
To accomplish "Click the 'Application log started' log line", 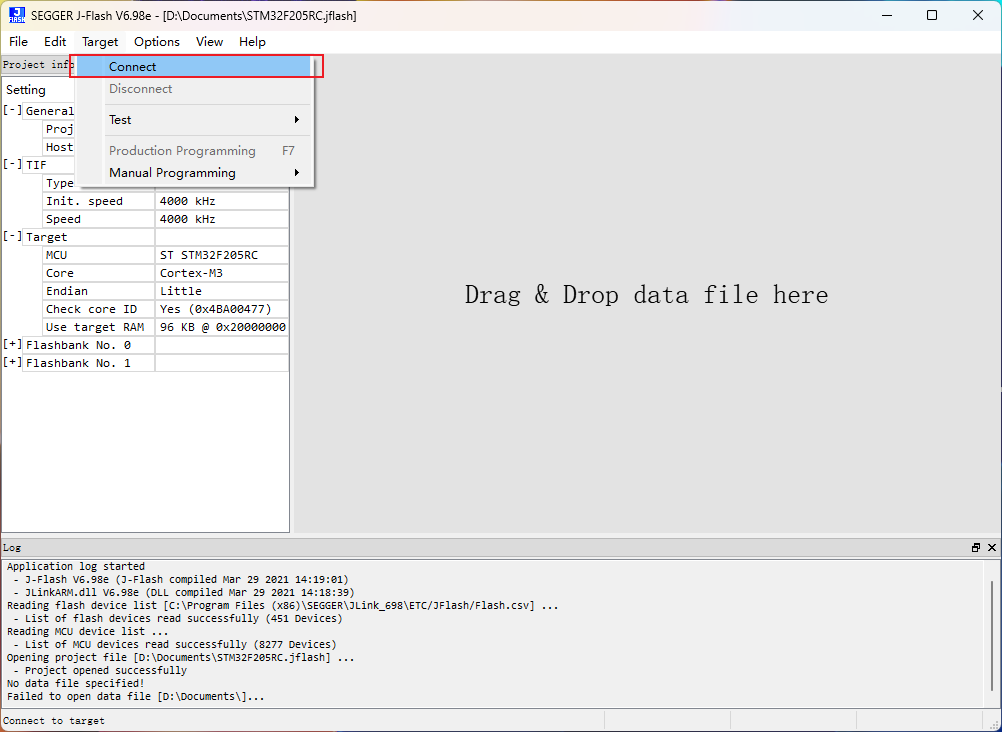I will [75, 566].
